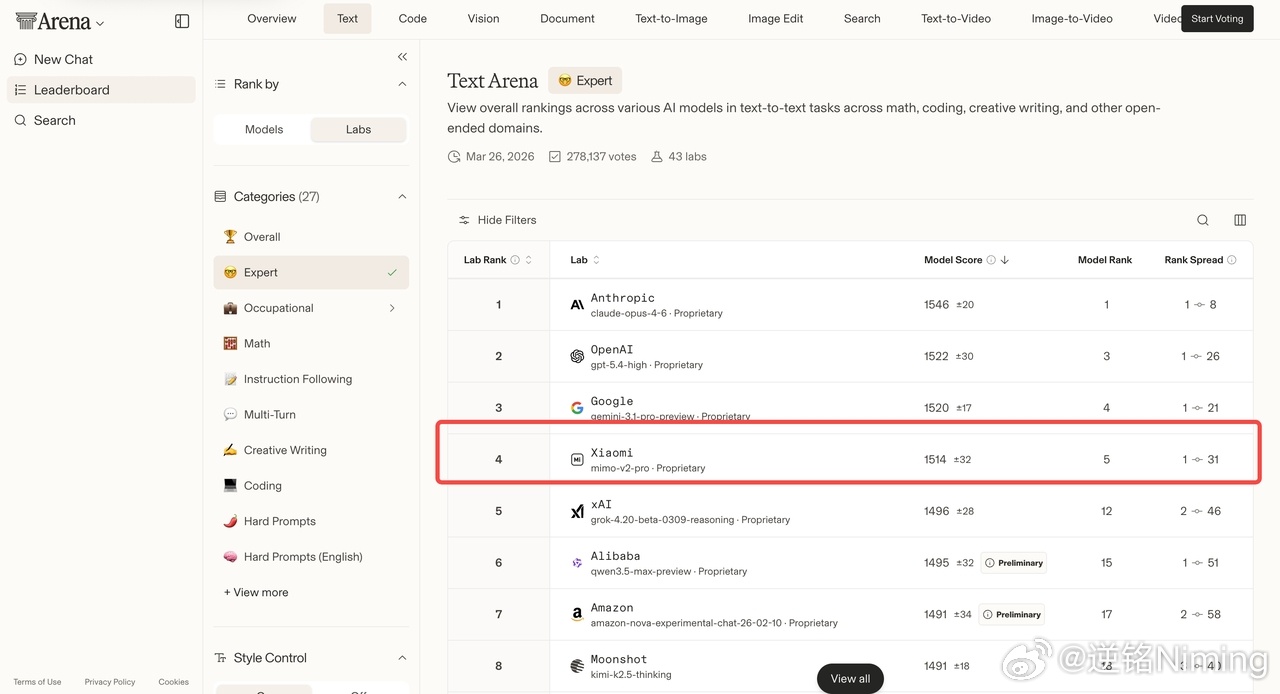This screenshot has width=1280, height=694.
Task: Switch to the Code tab
Action: click(x=413, y=19)
